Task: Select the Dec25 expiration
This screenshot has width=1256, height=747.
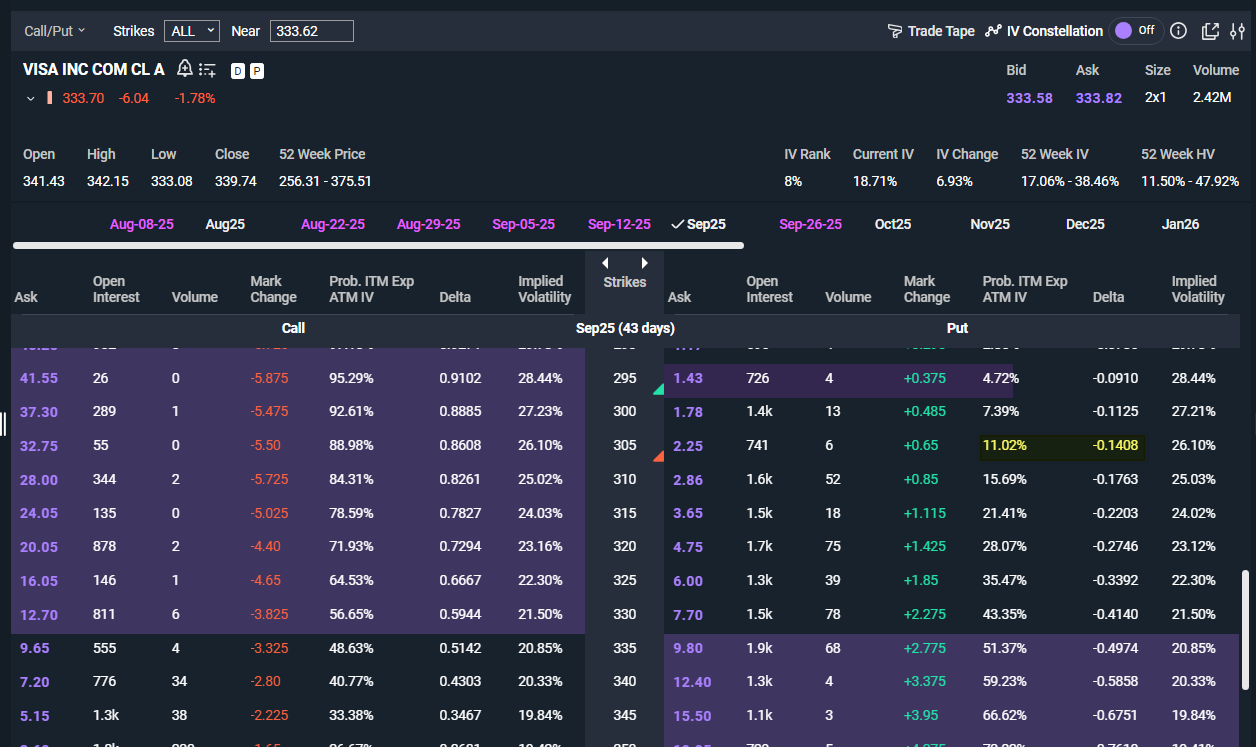Action: (1085, 224)
